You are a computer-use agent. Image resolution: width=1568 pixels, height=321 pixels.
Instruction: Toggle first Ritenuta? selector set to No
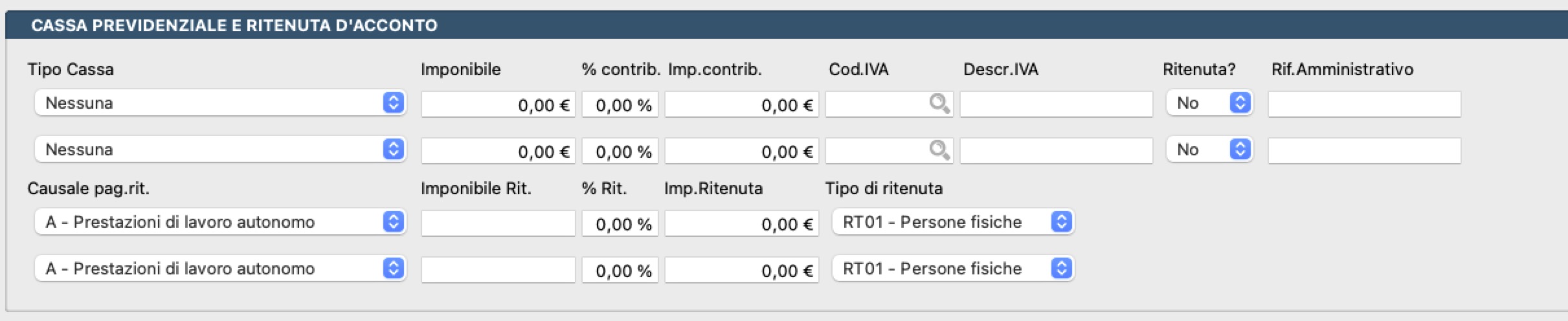[x=1209, y=103]
